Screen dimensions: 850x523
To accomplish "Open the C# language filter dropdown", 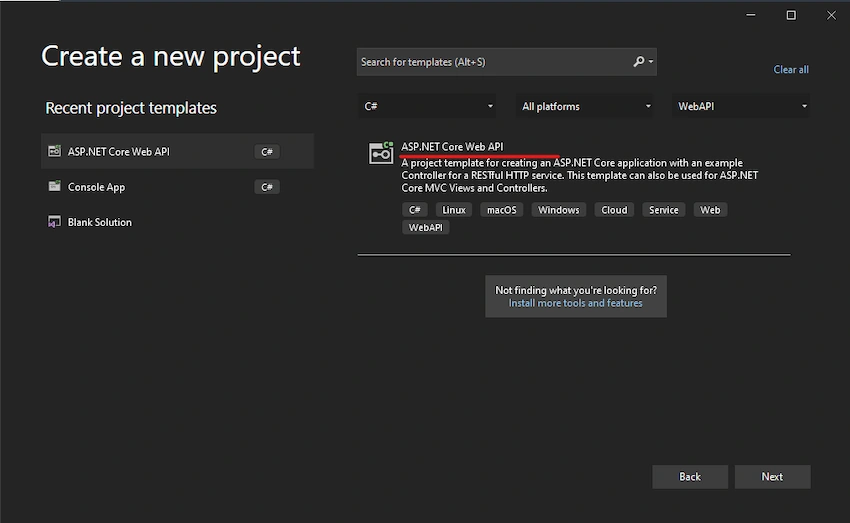I will click(x=427, y=106).
